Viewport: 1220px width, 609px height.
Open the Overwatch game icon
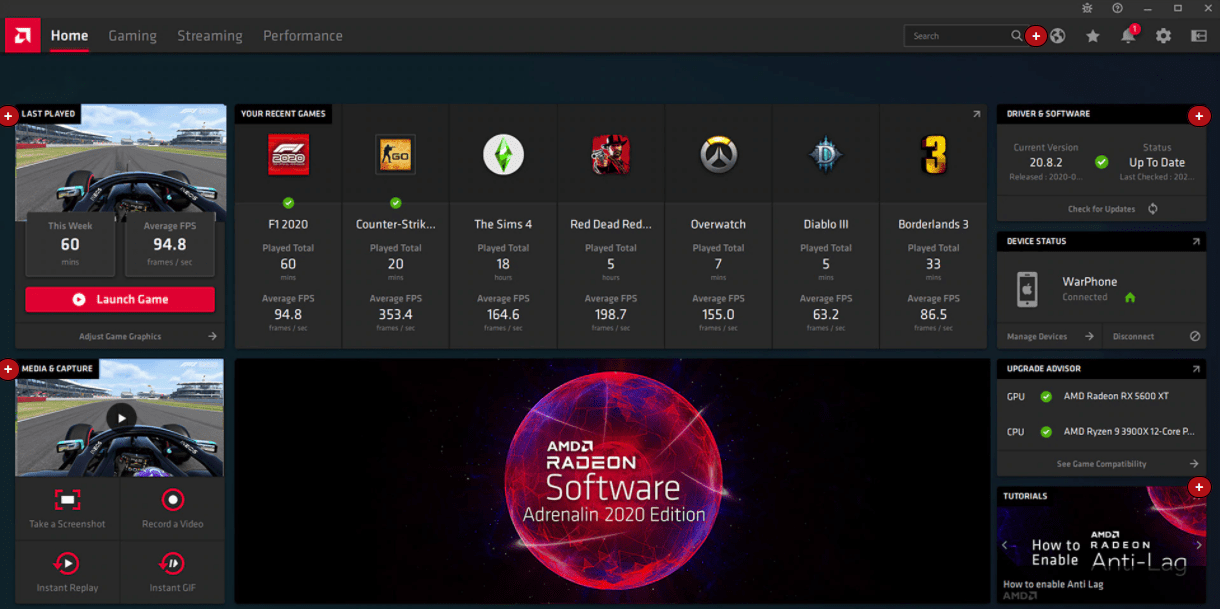(x=718, y=155)
